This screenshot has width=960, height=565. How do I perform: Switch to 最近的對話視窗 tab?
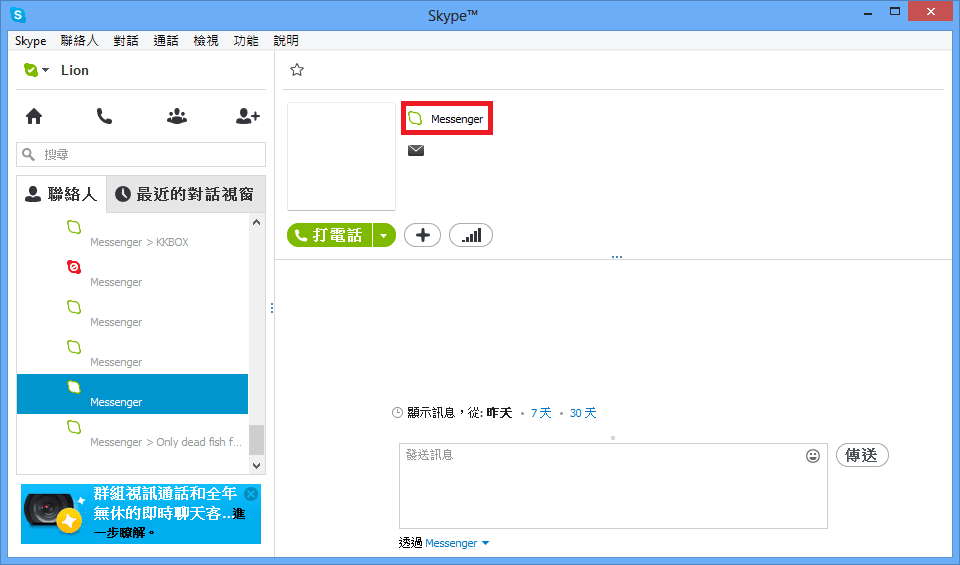coord(186,194)
